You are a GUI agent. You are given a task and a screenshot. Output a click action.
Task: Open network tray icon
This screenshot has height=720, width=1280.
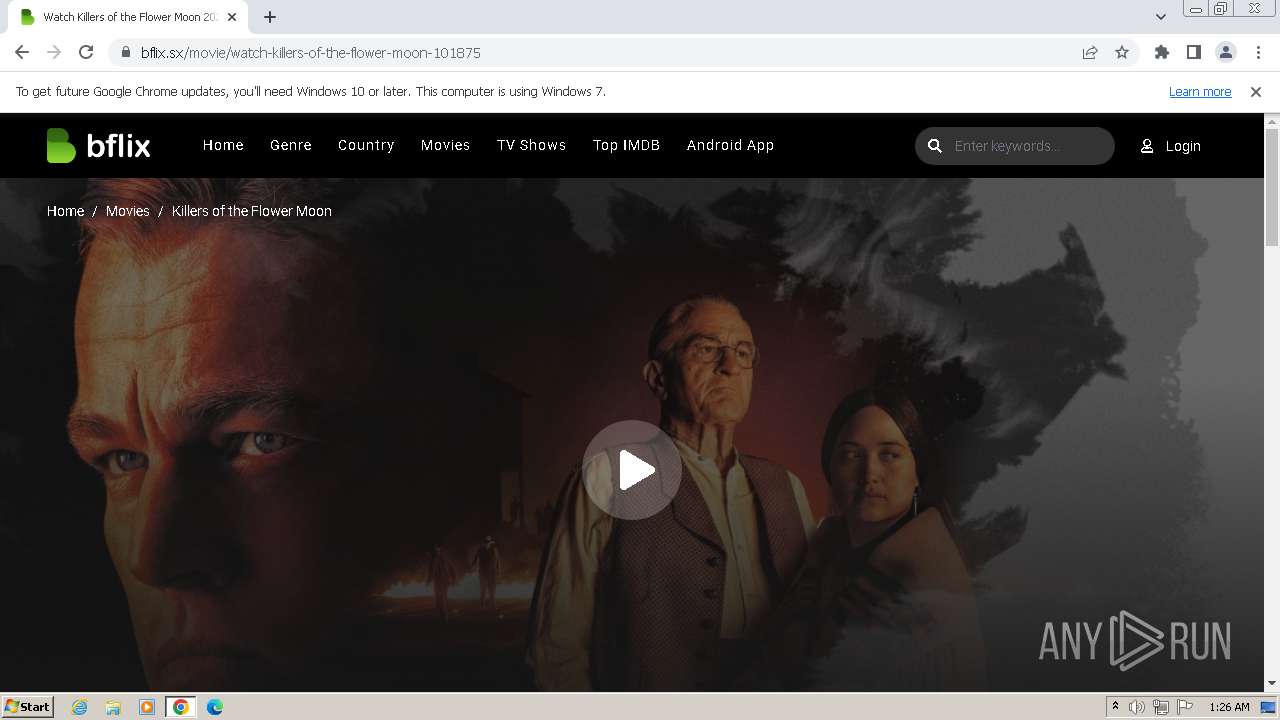(1161, 707)
